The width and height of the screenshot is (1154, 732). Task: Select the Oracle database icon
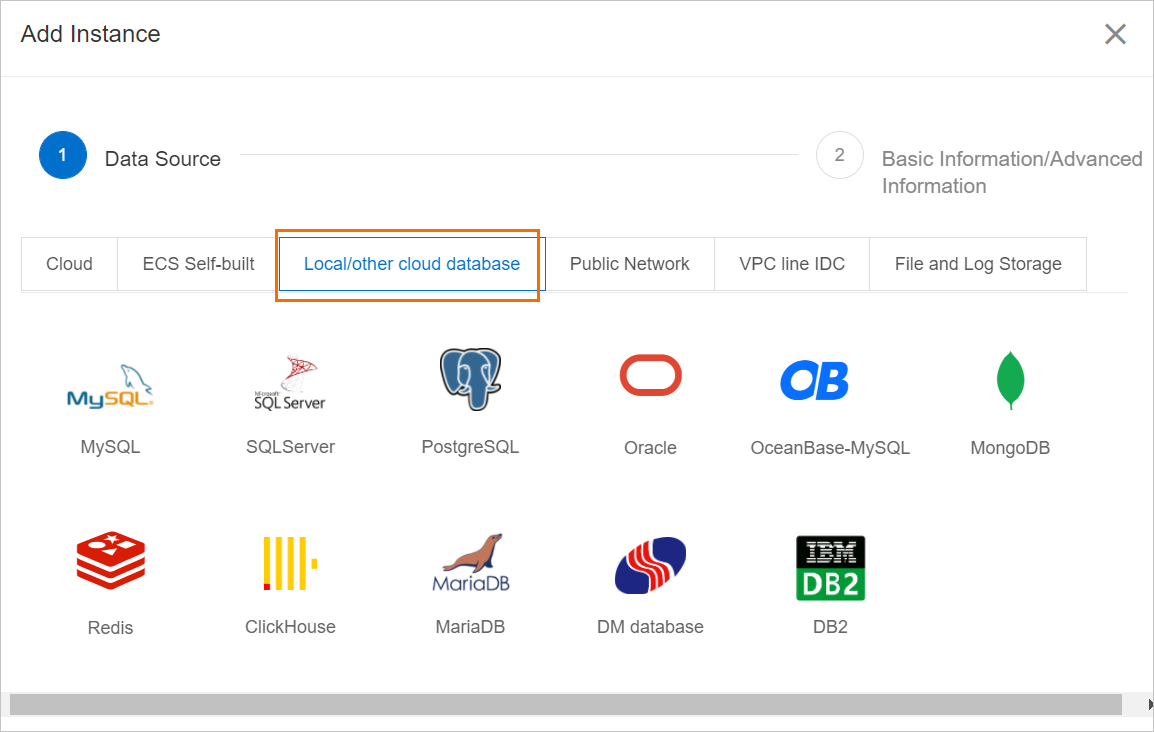pyautogui.click(x=650, y=377)
